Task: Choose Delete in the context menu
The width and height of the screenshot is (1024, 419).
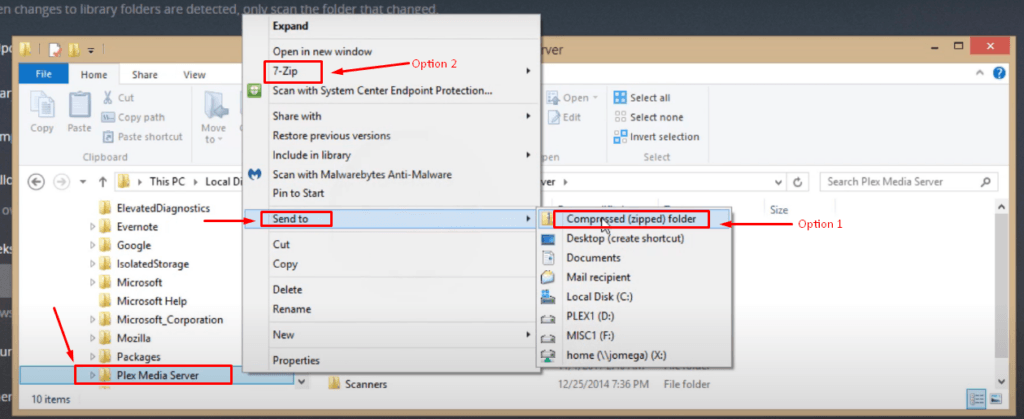Action: point(391,290)
